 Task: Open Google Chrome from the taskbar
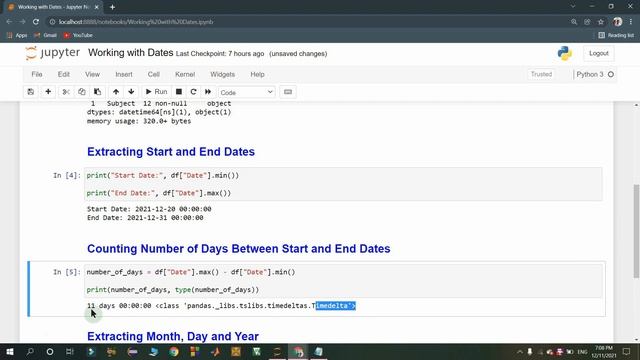click(x=174, y=351)
